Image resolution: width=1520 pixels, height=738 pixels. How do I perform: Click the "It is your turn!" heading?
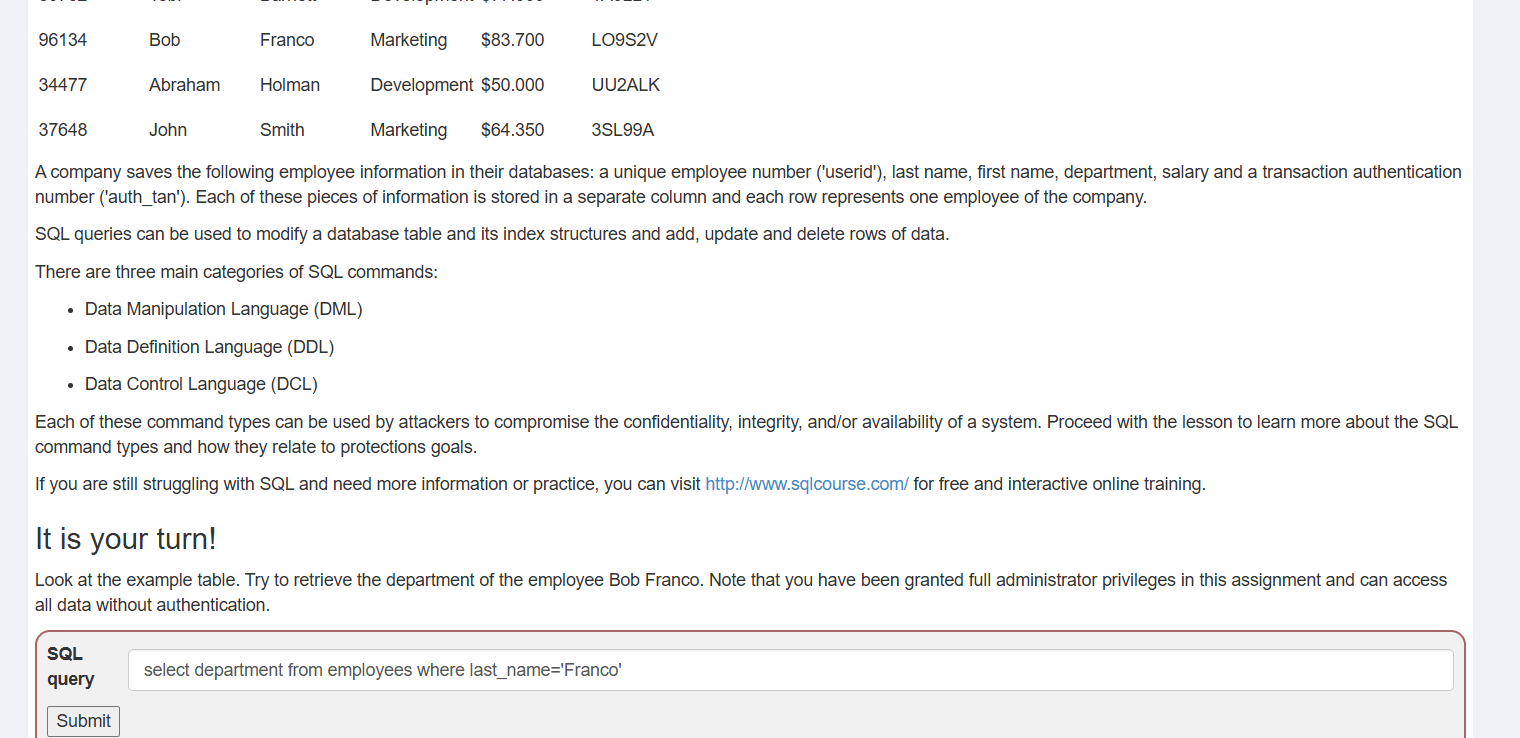coord(126,539)
